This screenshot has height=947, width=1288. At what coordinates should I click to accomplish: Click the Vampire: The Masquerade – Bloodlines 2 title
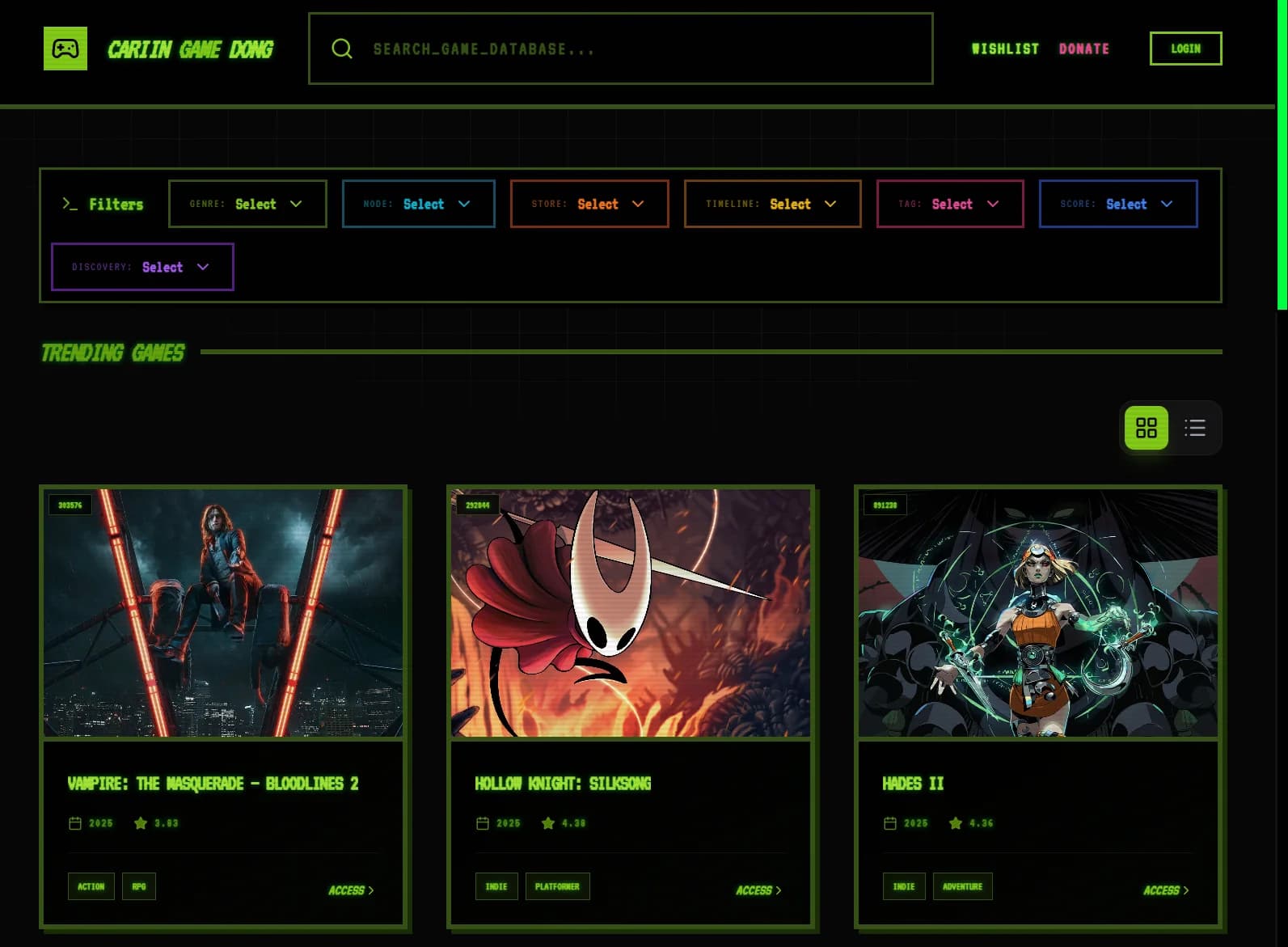tap(213, 784)
